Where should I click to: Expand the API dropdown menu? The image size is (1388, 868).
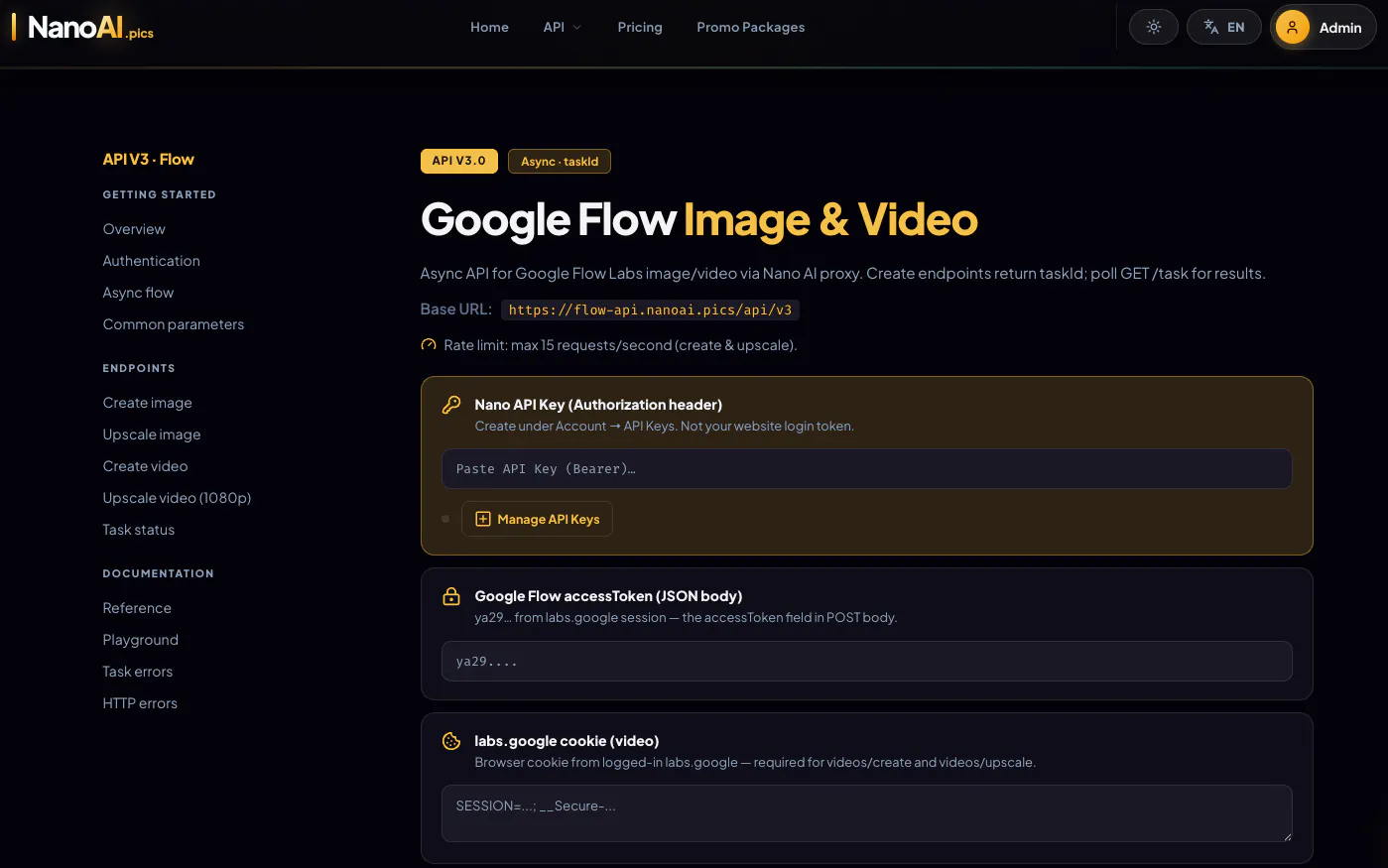click(563, 27)
